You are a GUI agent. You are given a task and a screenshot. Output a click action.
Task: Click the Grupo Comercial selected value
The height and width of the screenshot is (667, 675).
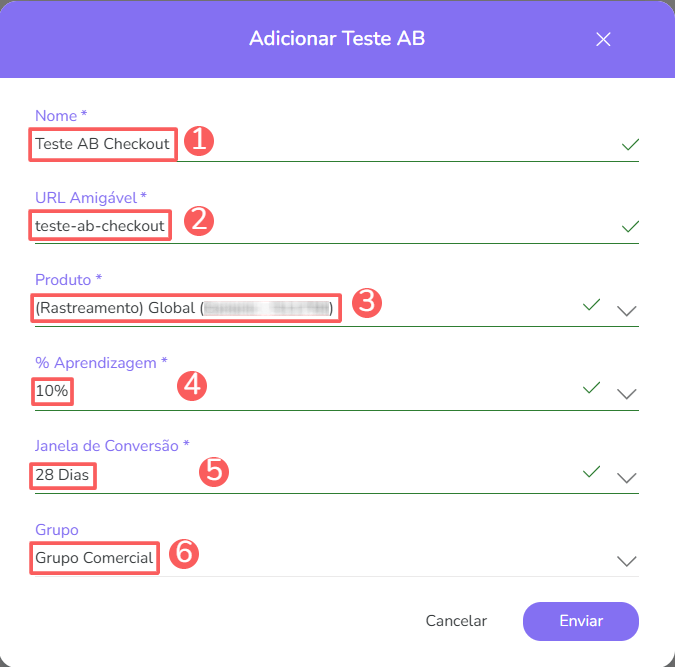point(95,558)
